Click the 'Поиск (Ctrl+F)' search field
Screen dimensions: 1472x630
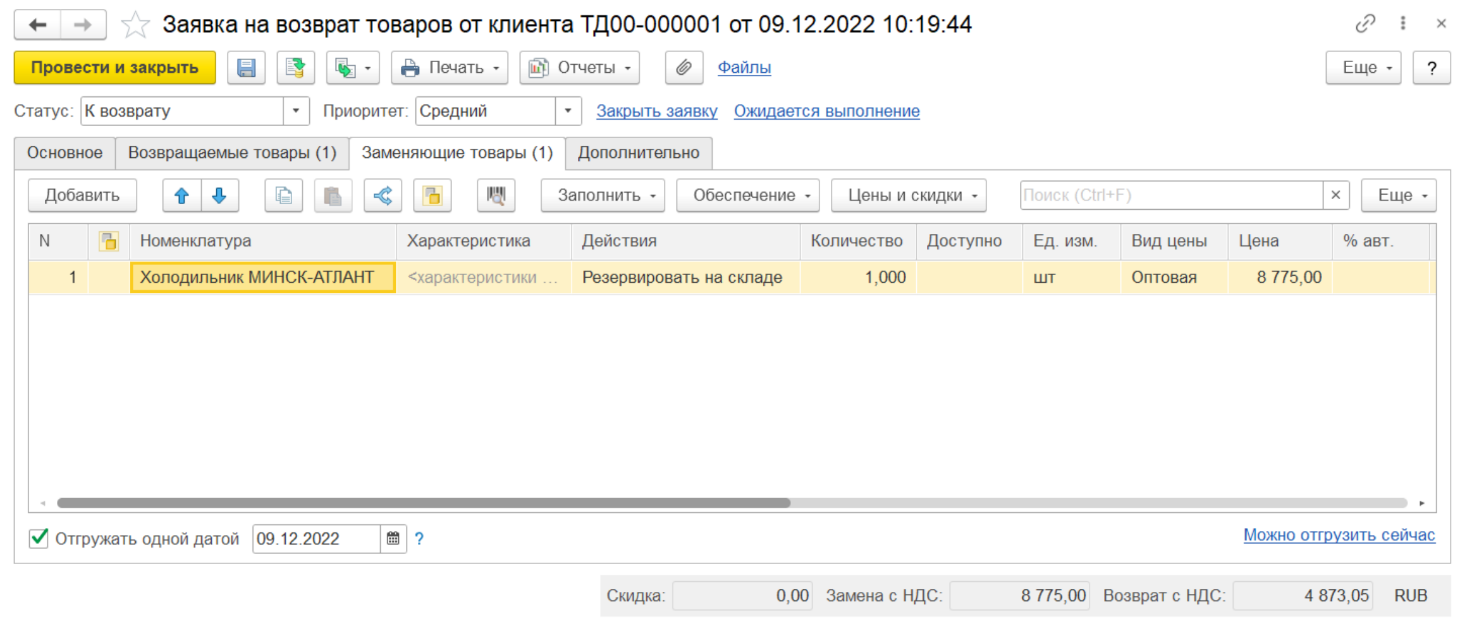pos(1170,196)
